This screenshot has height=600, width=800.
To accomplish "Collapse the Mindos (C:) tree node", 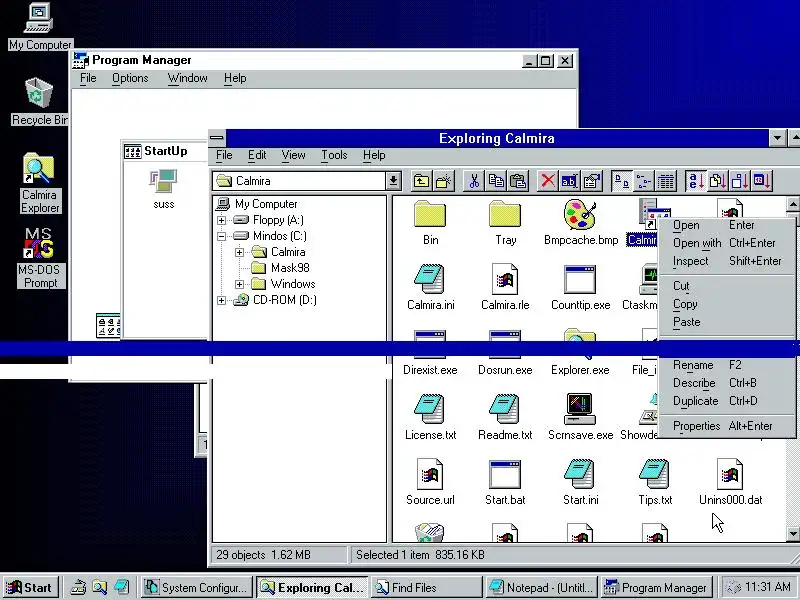I will [x=221, y=236].
